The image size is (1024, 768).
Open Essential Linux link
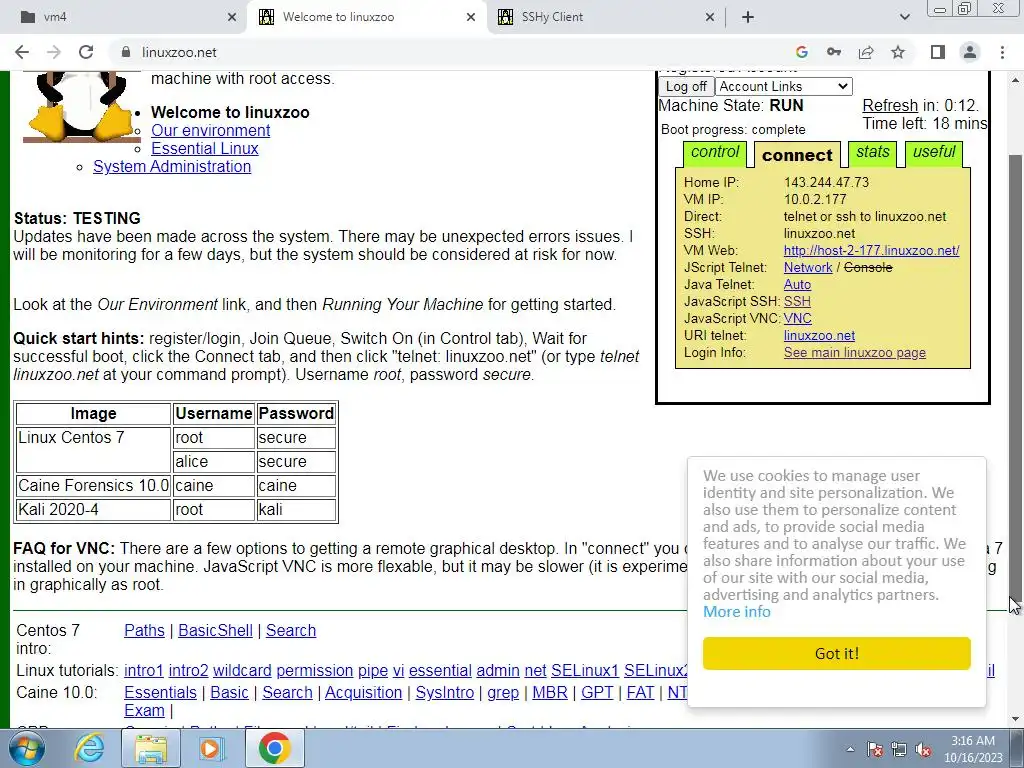pyautogui.click(x=204, y=148)
